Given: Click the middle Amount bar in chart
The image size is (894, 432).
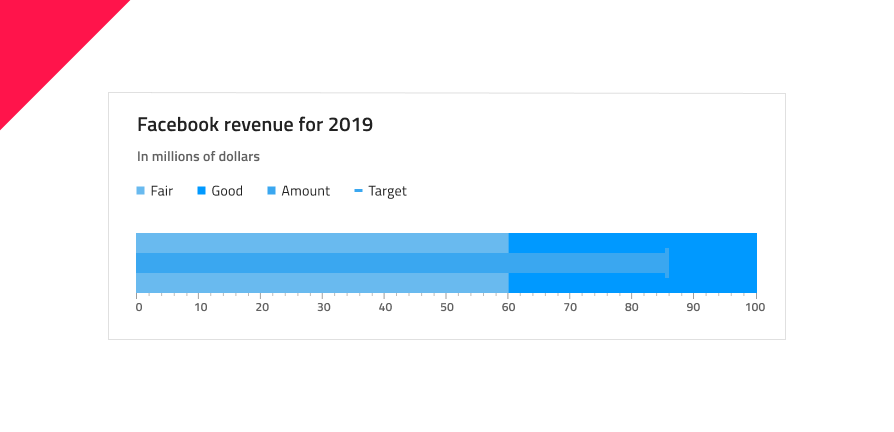Looking at the screenshot, I should pos(400,263).
